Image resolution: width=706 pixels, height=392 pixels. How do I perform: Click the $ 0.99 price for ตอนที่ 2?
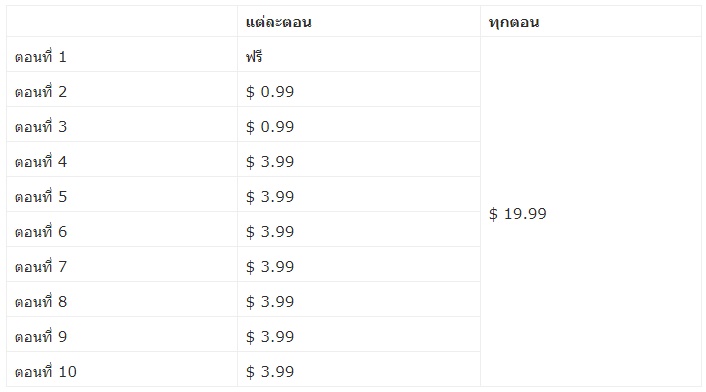(x=270, y=91)
